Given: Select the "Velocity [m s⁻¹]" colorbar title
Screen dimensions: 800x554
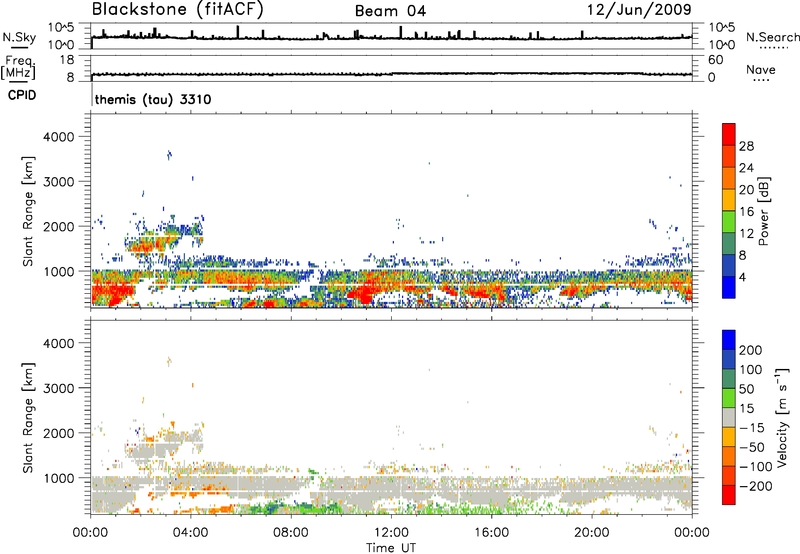Looking at the screenshot, I should 782,417.
